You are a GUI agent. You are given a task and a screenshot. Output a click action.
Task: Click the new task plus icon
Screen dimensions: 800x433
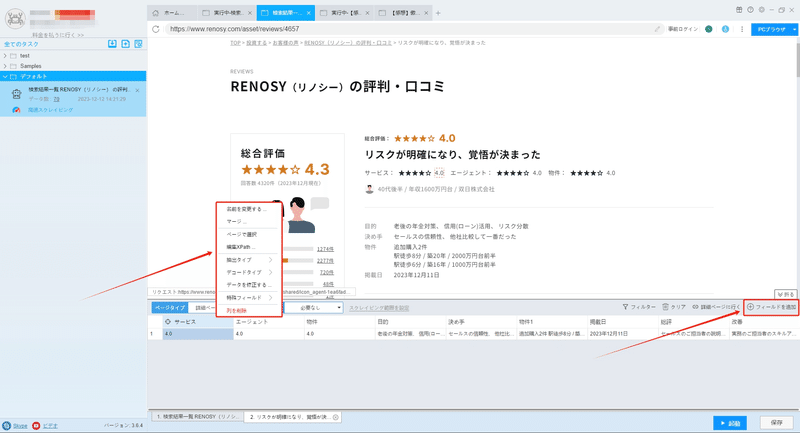click(x=126, y=44)
